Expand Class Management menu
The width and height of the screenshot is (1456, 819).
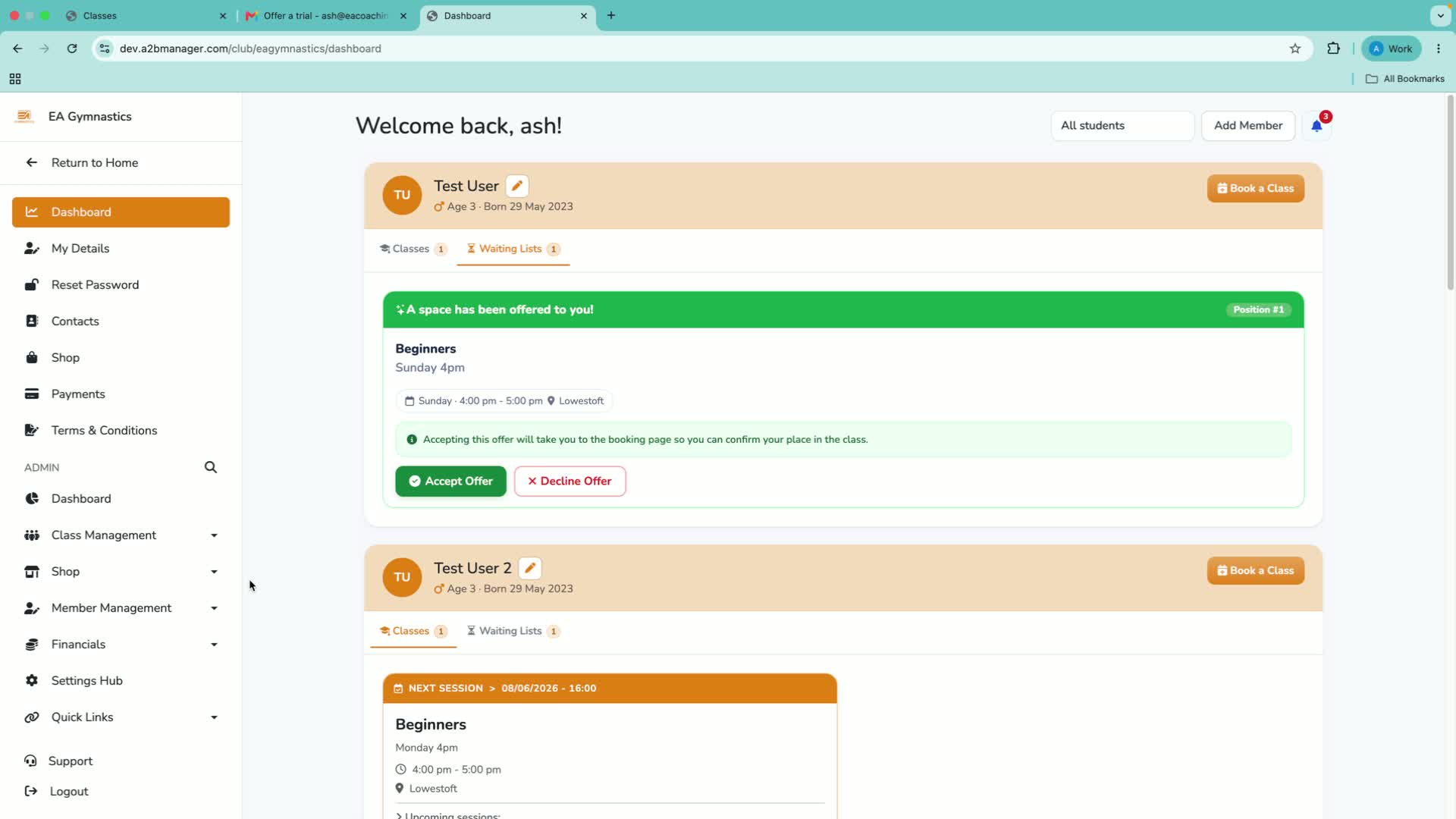tap(121, 535)
